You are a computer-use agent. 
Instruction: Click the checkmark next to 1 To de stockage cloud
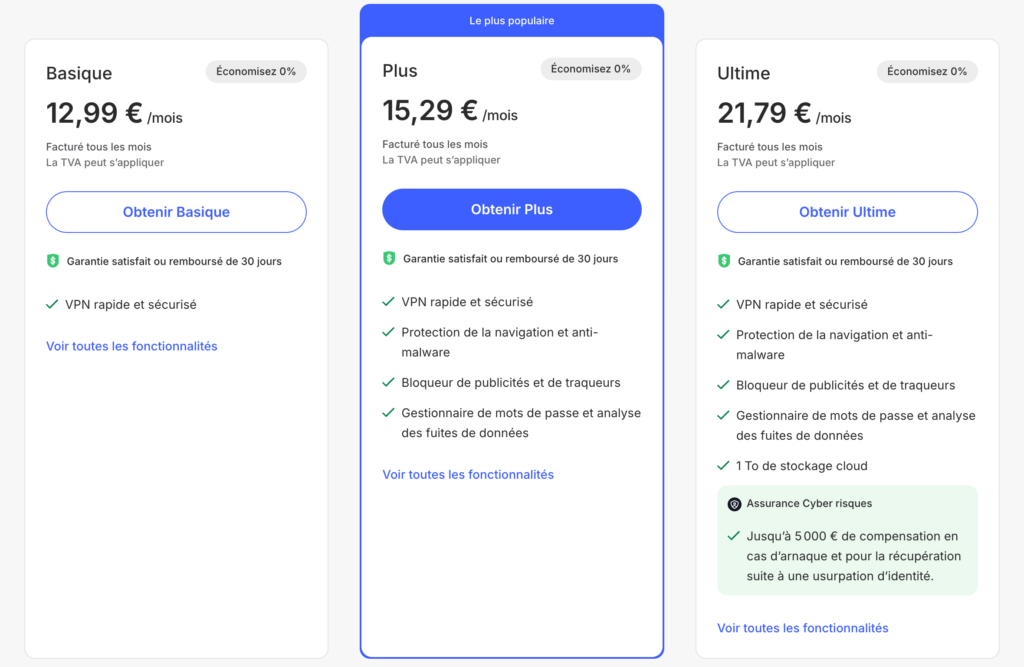pyautogui.click(x=723, y=465)
